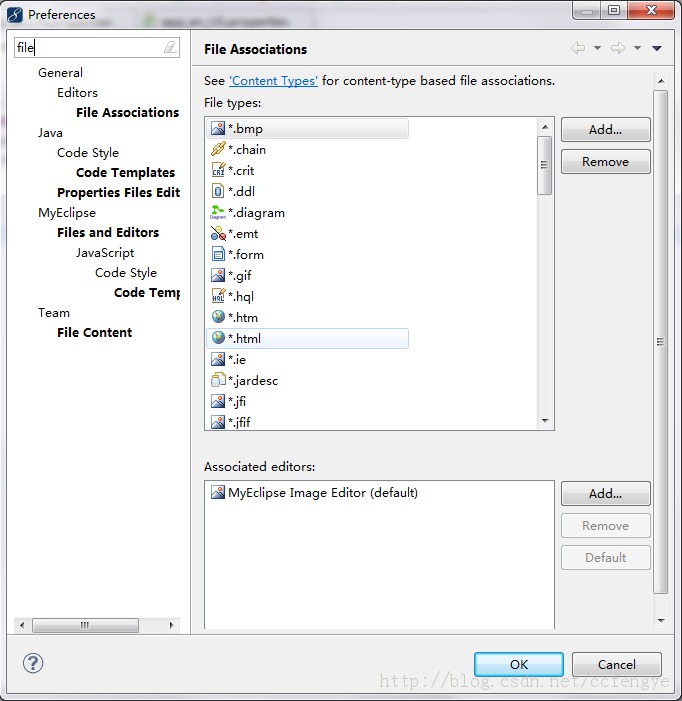The image size is (682, 701).
Task: Click the *.ddl file icon
Action: pos(218,192)
